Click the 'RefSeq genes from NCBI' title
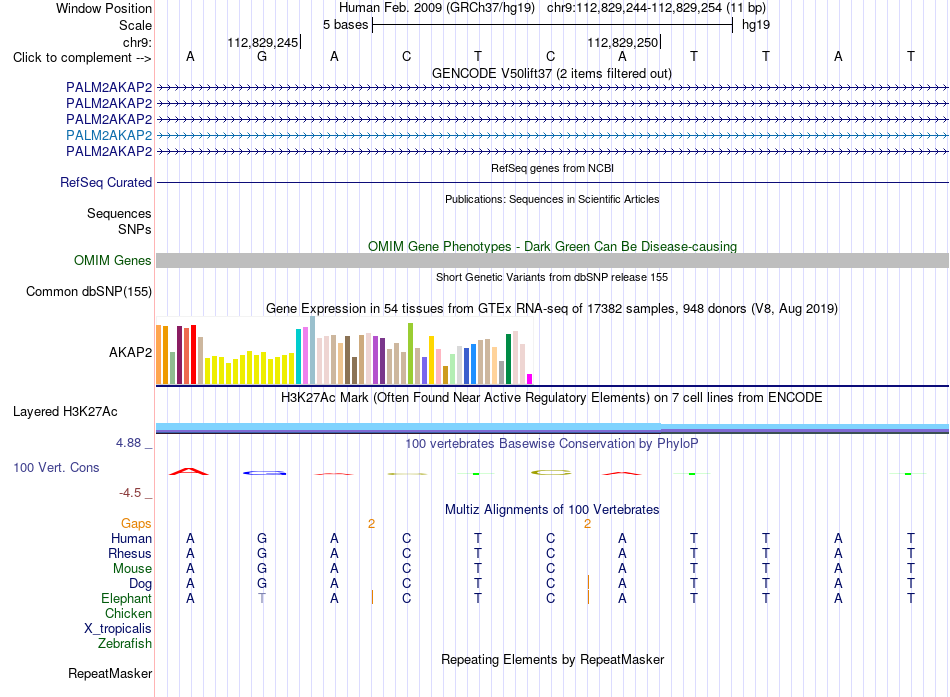Viewport: 950px width, 697px height. pos(553,168)
